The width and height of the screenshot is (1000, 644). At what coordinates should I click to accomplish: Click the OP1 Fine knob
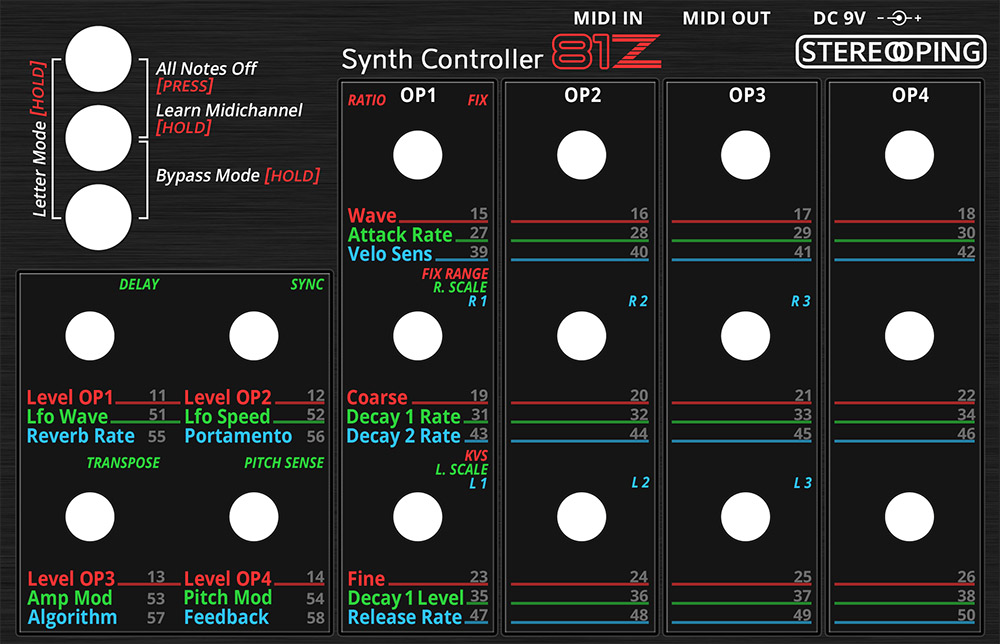click(418, 516)
